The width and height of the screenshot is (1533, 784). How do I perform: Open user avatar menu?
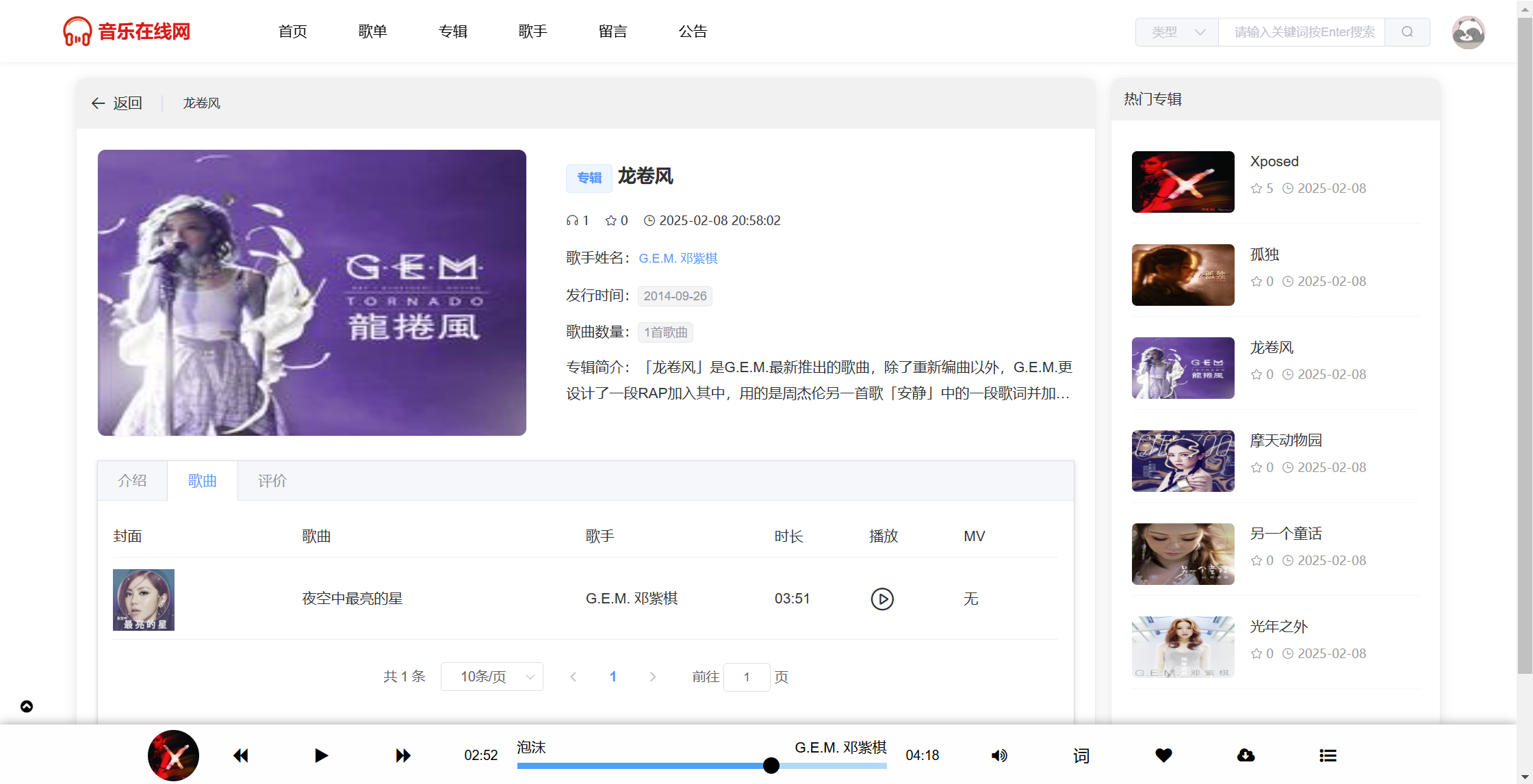tap(1468, 32)
